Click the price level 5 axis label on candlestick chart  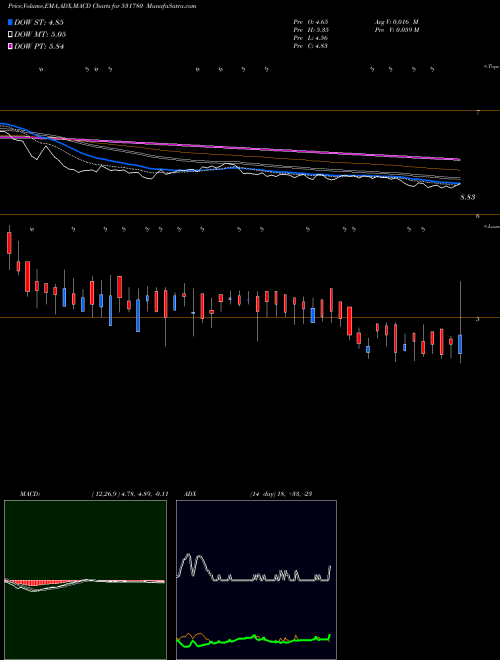pos(478,319)
